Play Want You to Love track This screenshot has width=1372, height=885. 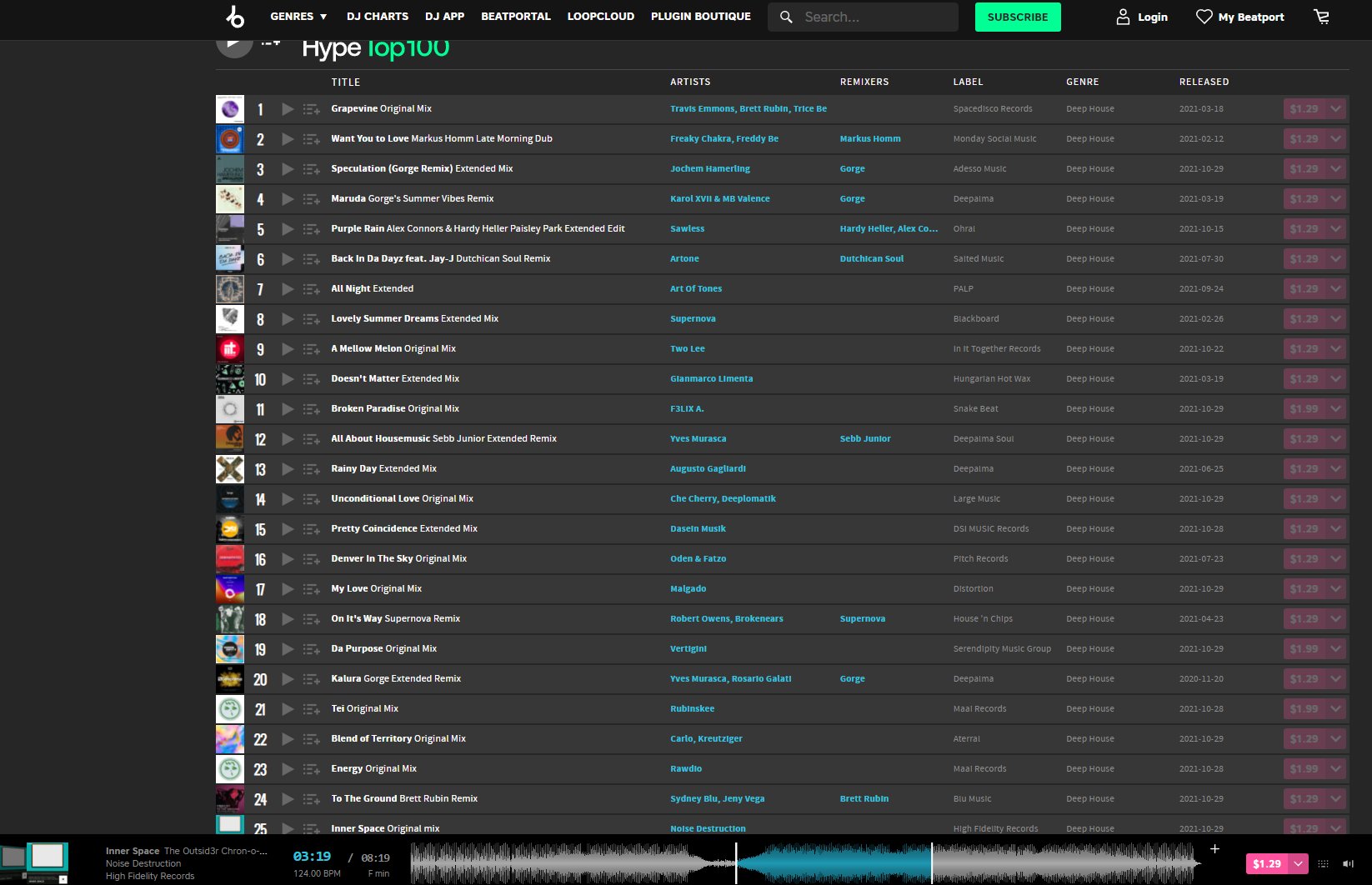pyautogui.click(x=288, y=139)
